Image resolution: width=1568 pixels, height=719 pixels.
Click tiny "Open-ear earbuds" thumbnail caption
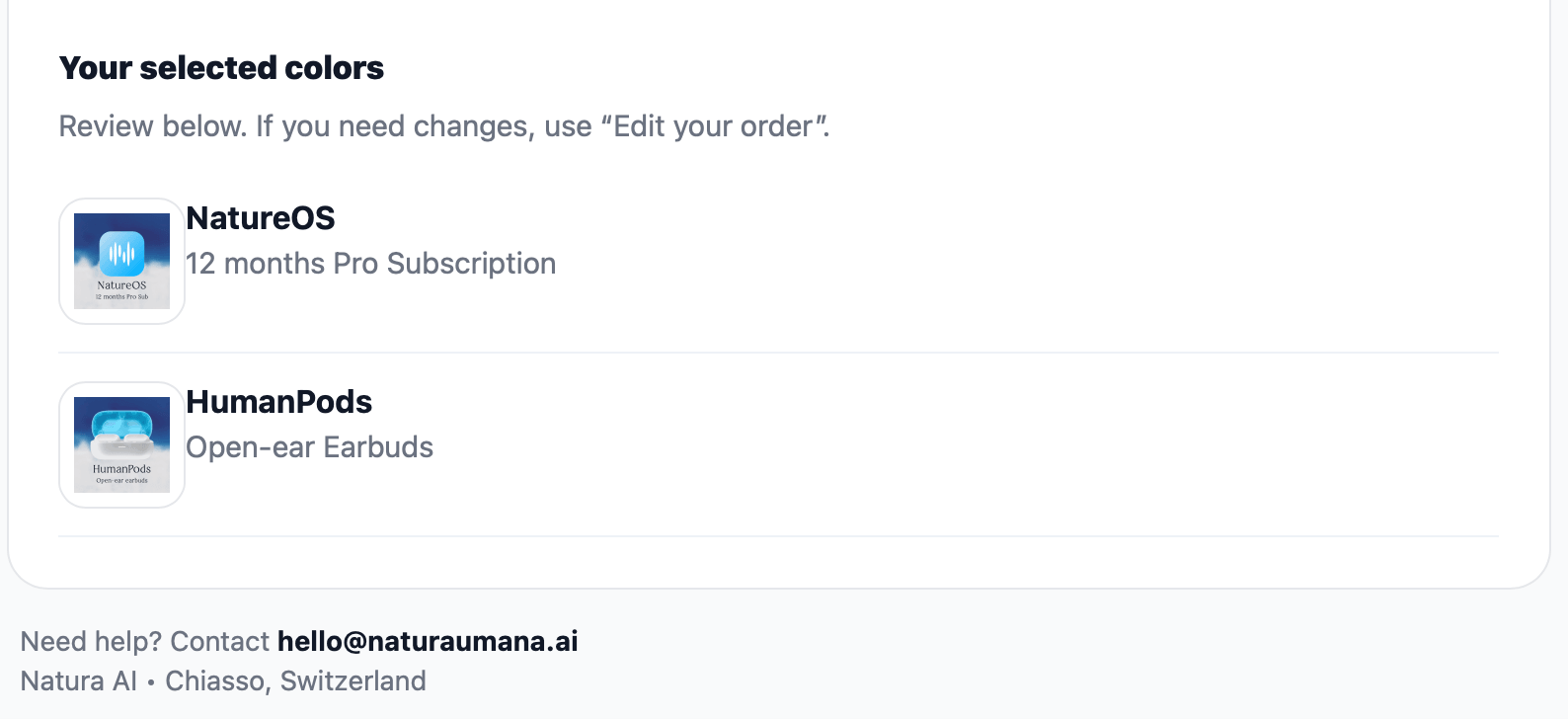(x=121, y=481)
